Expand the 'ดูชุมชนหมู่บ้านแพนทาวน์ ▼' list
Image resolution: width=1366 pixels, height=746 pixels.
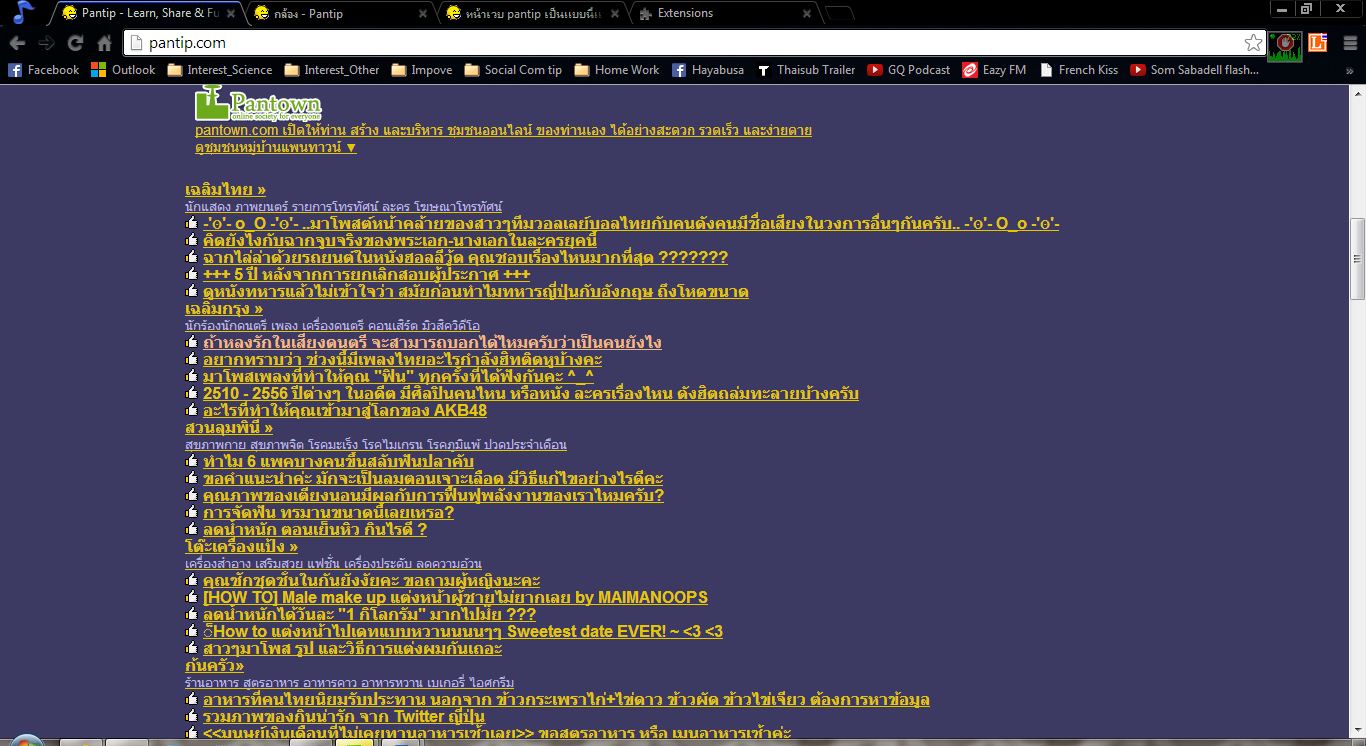[x=276, y=147]
